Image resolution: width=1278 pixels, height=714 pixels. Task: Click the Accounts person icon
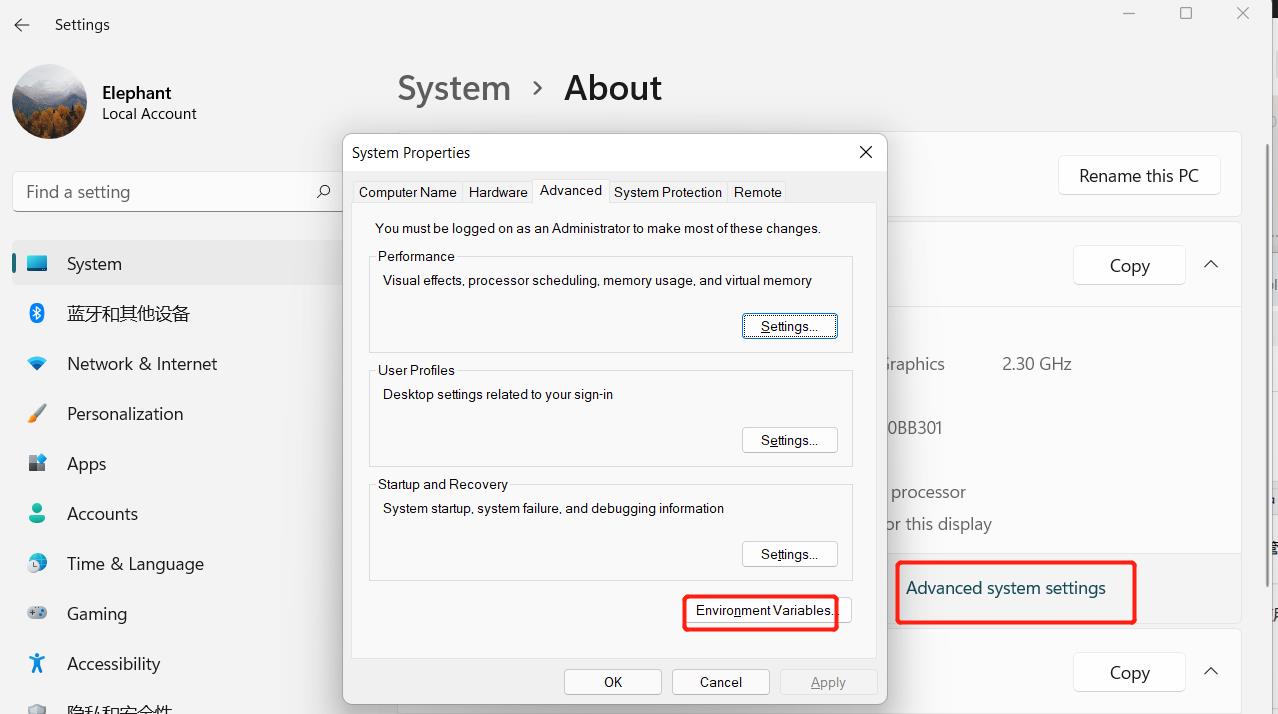click(37, 514)
